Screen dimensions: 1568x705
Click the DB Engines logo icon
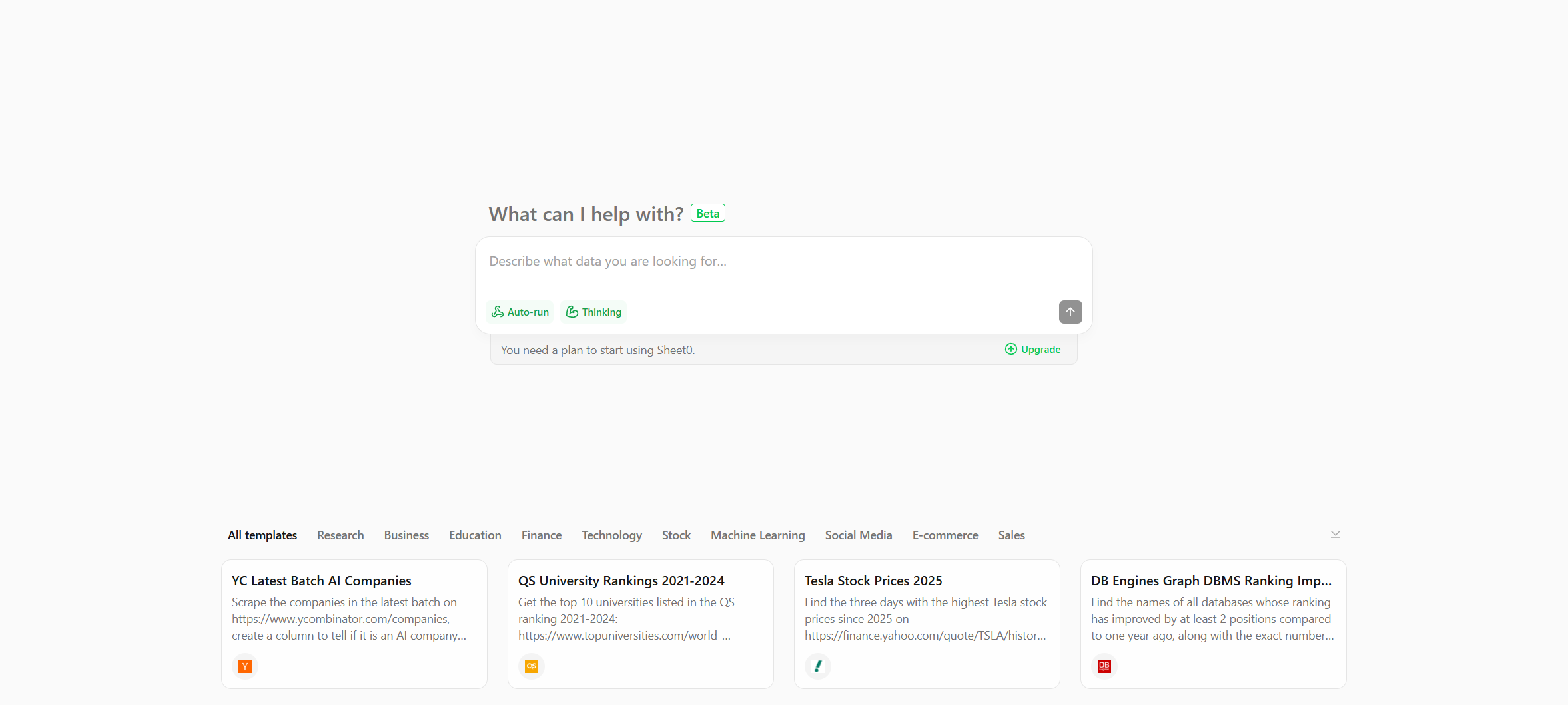[x=1104, y=666]
